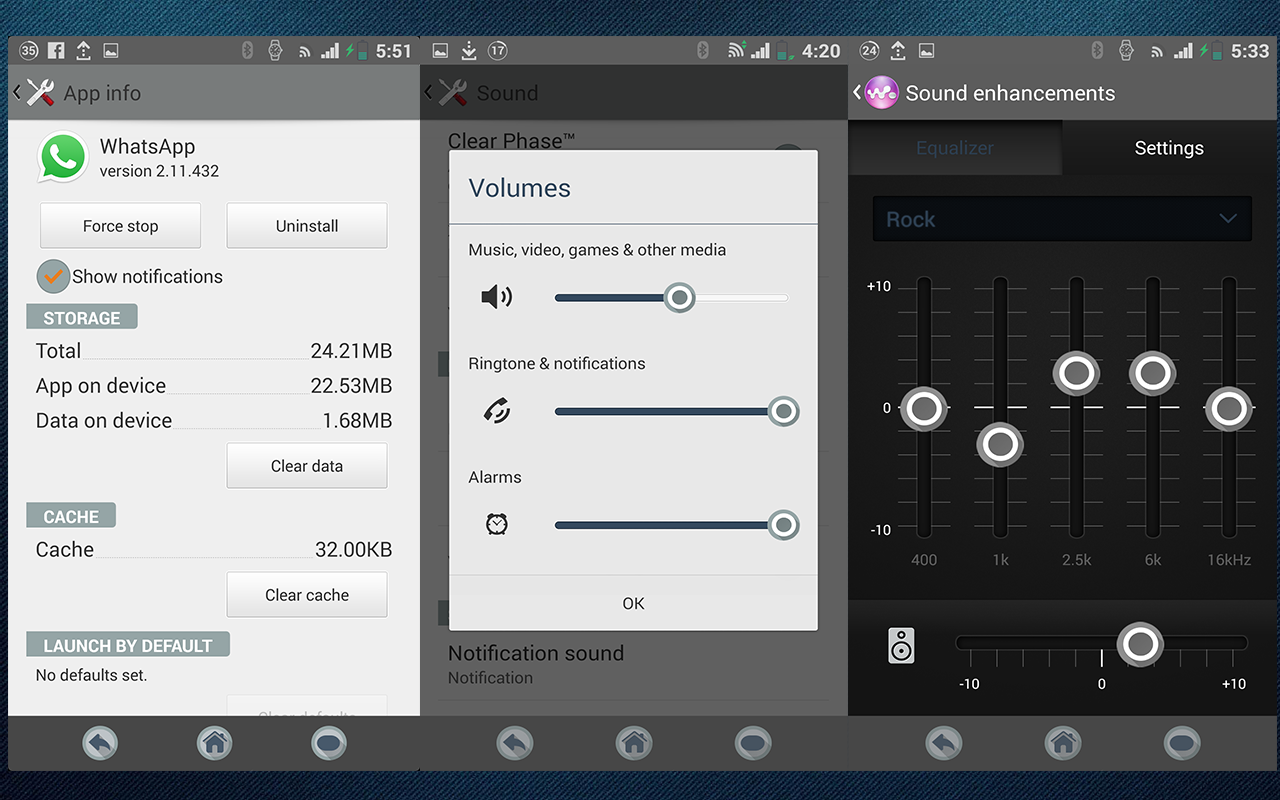Tap the media volume slider handle
This screenshot has height=800, width=1280.
tap(680, 297)
